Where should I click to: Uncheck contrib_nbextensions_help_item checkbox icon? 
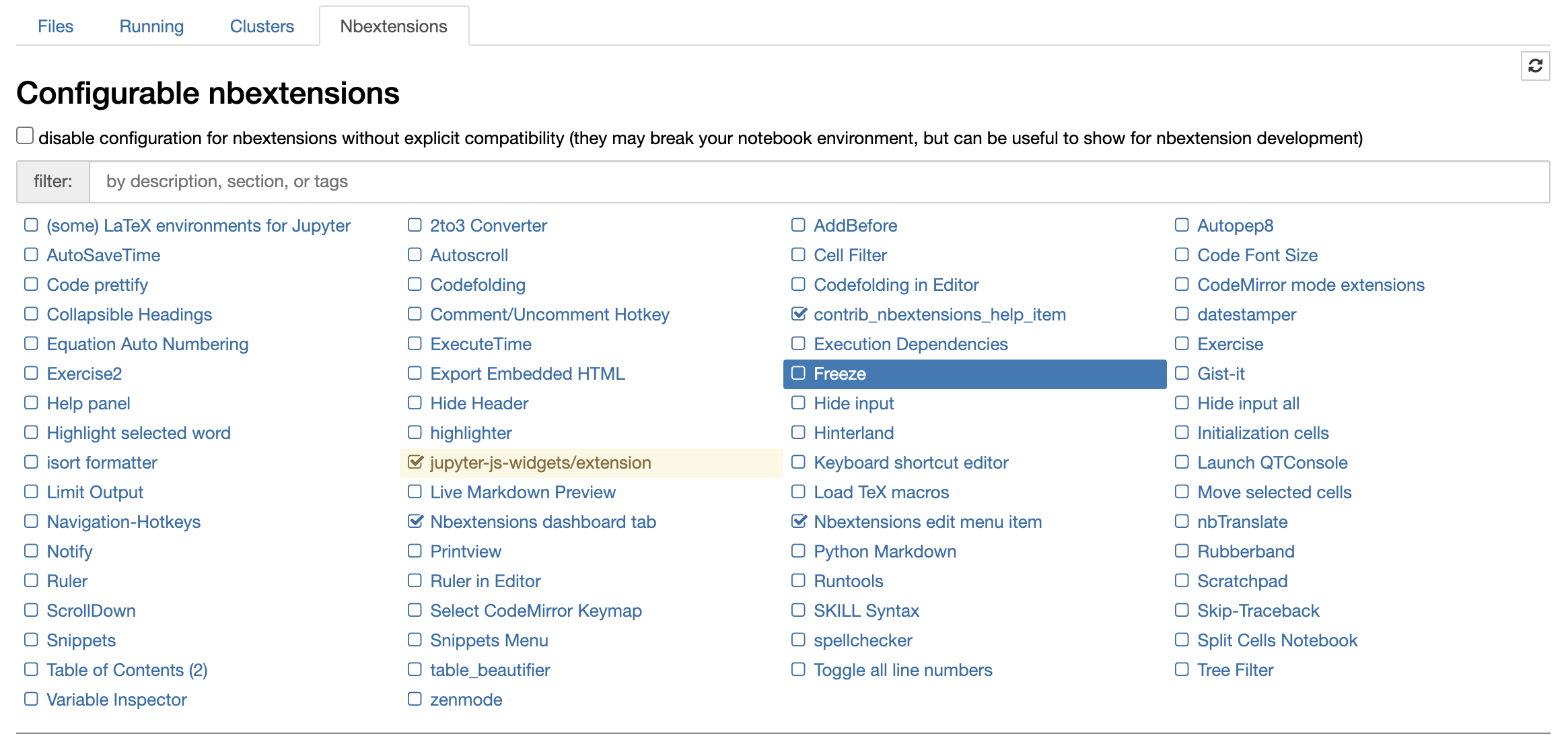[x=799, y=314]
